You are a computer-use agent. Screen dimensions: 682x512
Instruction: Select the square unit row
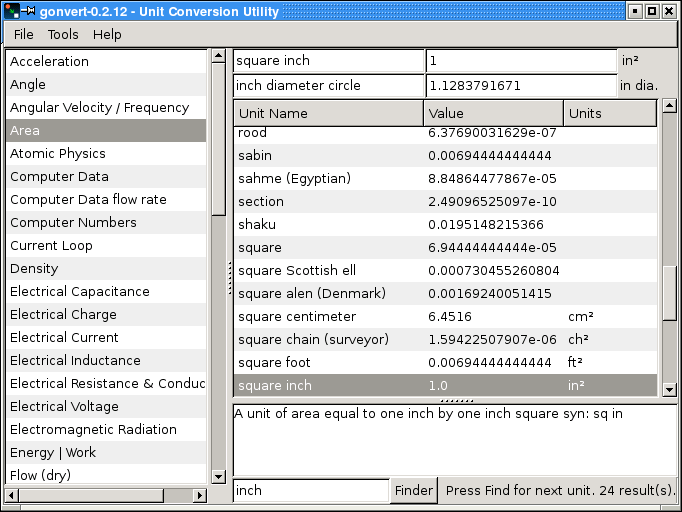point(445,248)
